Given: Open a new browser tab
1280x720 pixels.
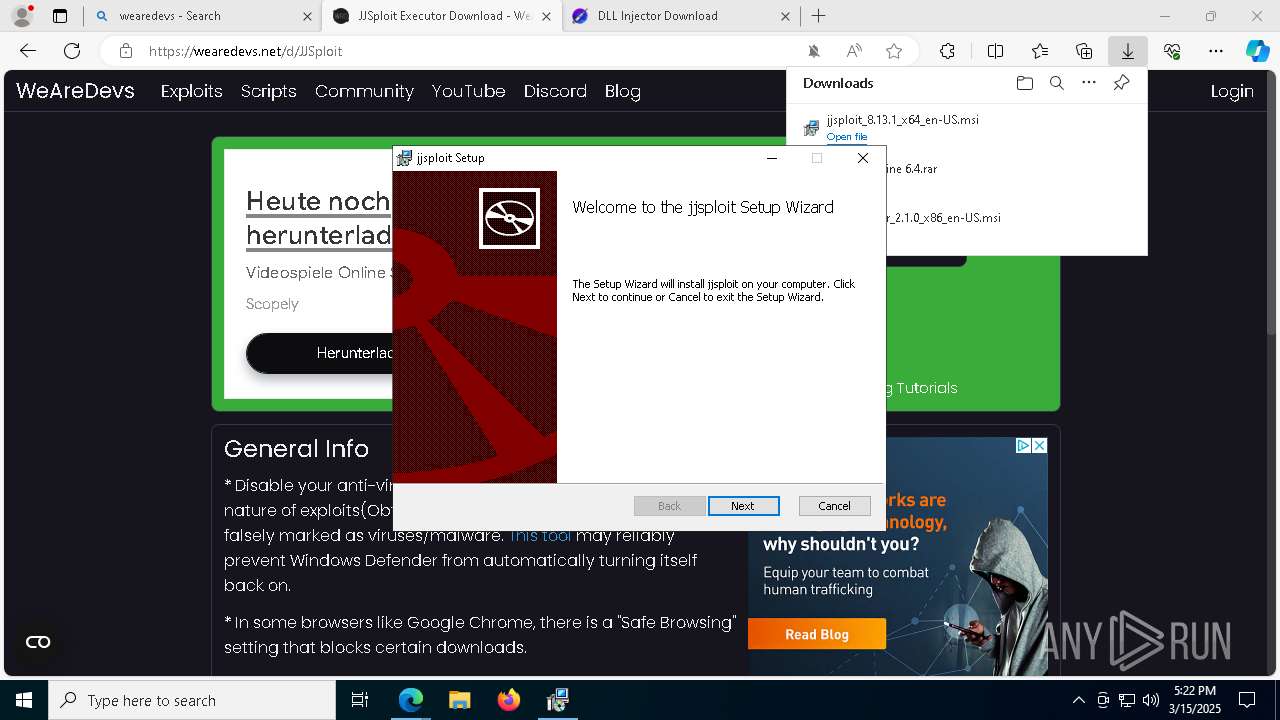Looking at the screenshot, I should (818, 16).
